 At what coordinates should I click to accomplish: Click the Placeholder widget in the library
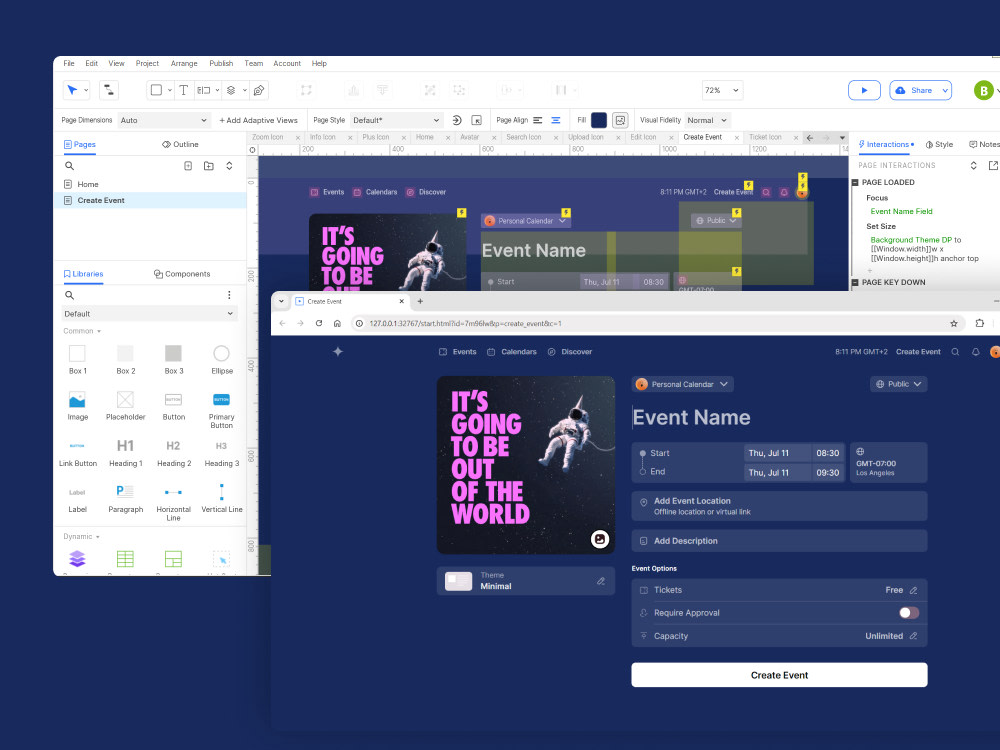[x=125, y=406]
